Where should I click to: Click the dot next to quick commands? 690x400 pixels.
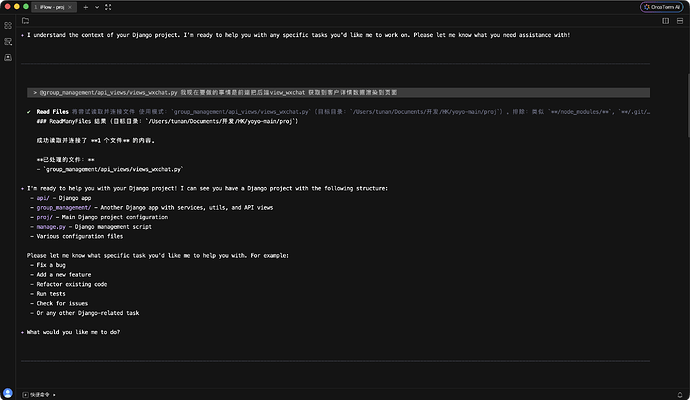coord(54,395)
